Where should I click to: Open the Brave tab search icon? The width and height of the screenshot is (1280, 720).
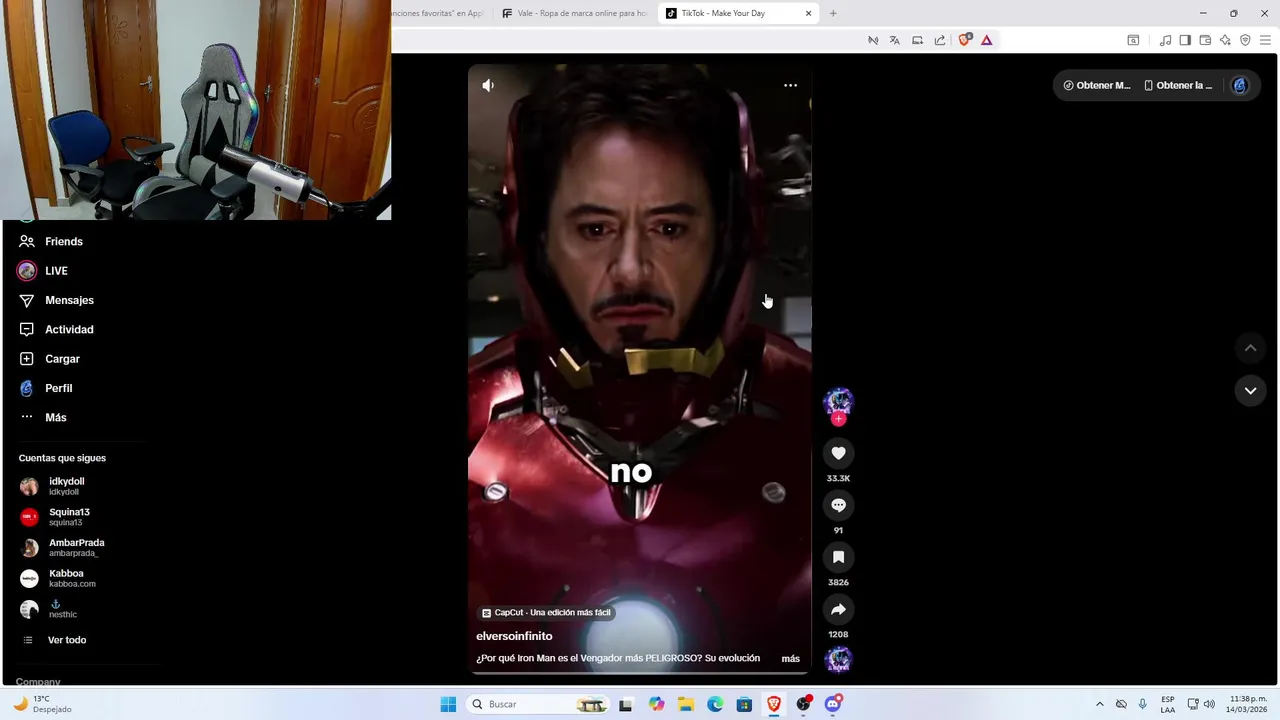1133,40
